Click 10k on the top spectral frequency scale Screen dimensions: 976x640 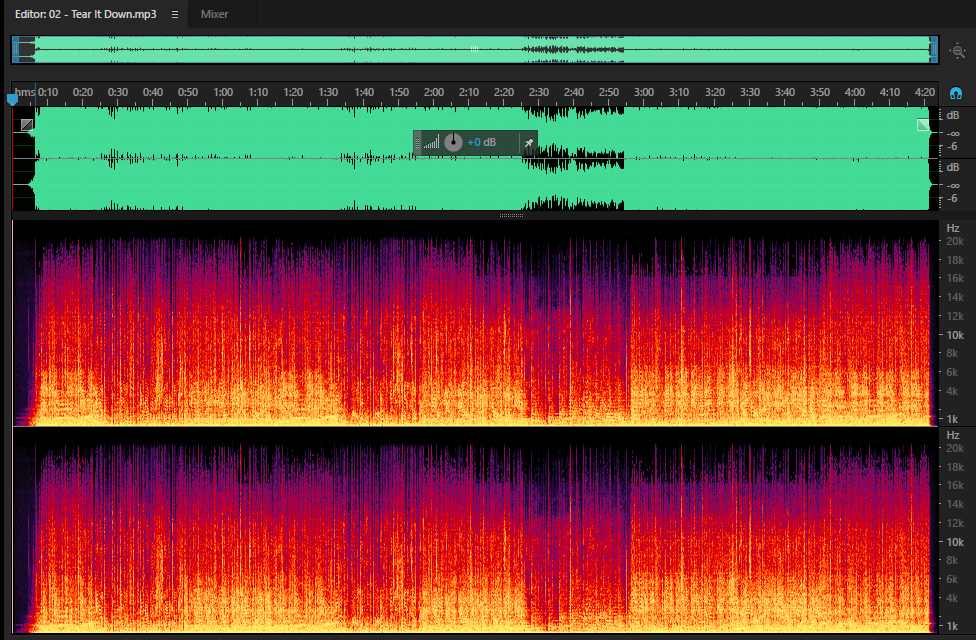point(955,335)
